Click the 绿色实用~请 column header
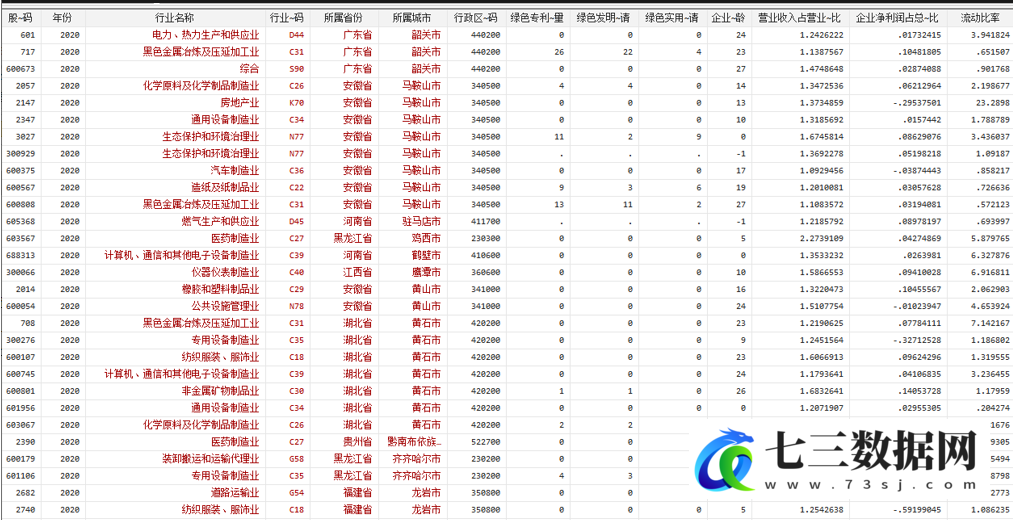Image resolution: width=1013 pixels, height=520 pixels. (672, 17)
